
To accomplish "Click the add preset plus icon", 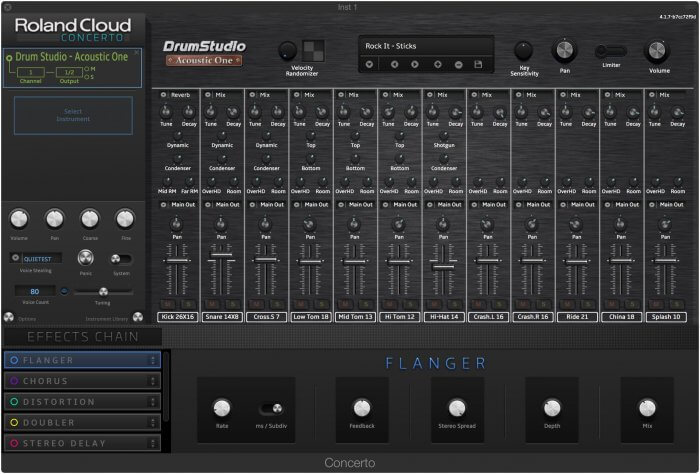I will 436,64.
